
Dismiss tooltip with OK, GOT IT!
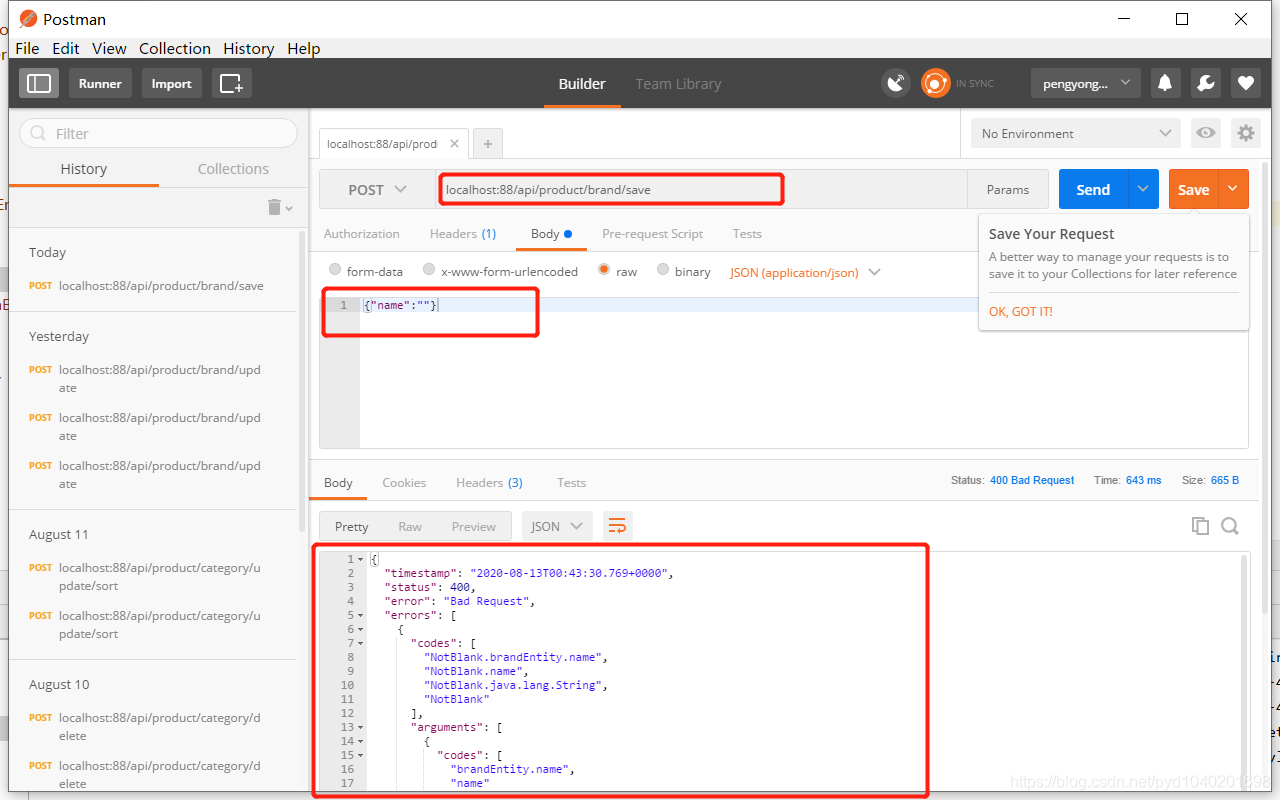tap(1021, 311)
